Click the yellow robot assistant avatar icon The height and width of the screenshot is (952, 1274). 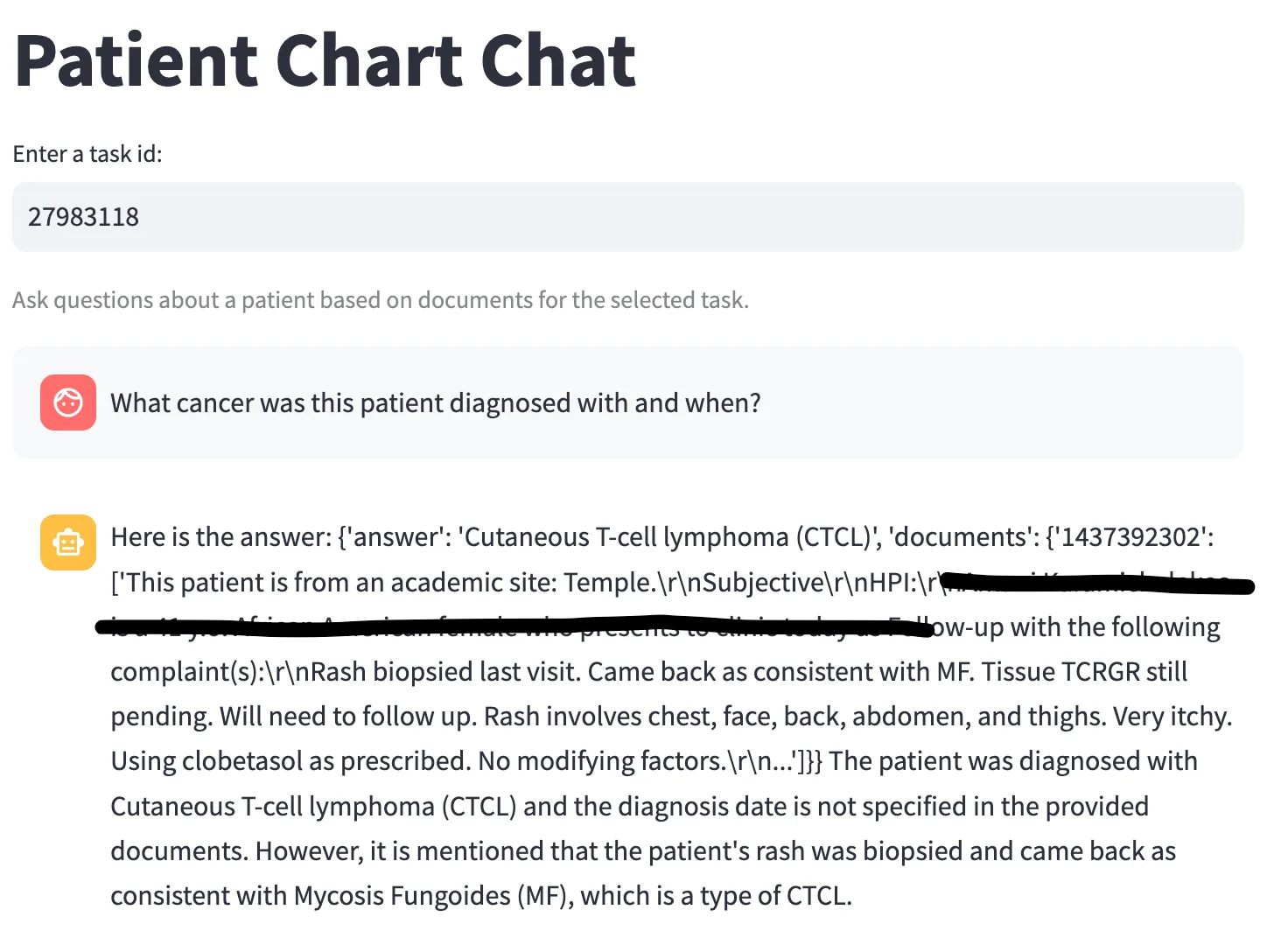coord(68,542)
